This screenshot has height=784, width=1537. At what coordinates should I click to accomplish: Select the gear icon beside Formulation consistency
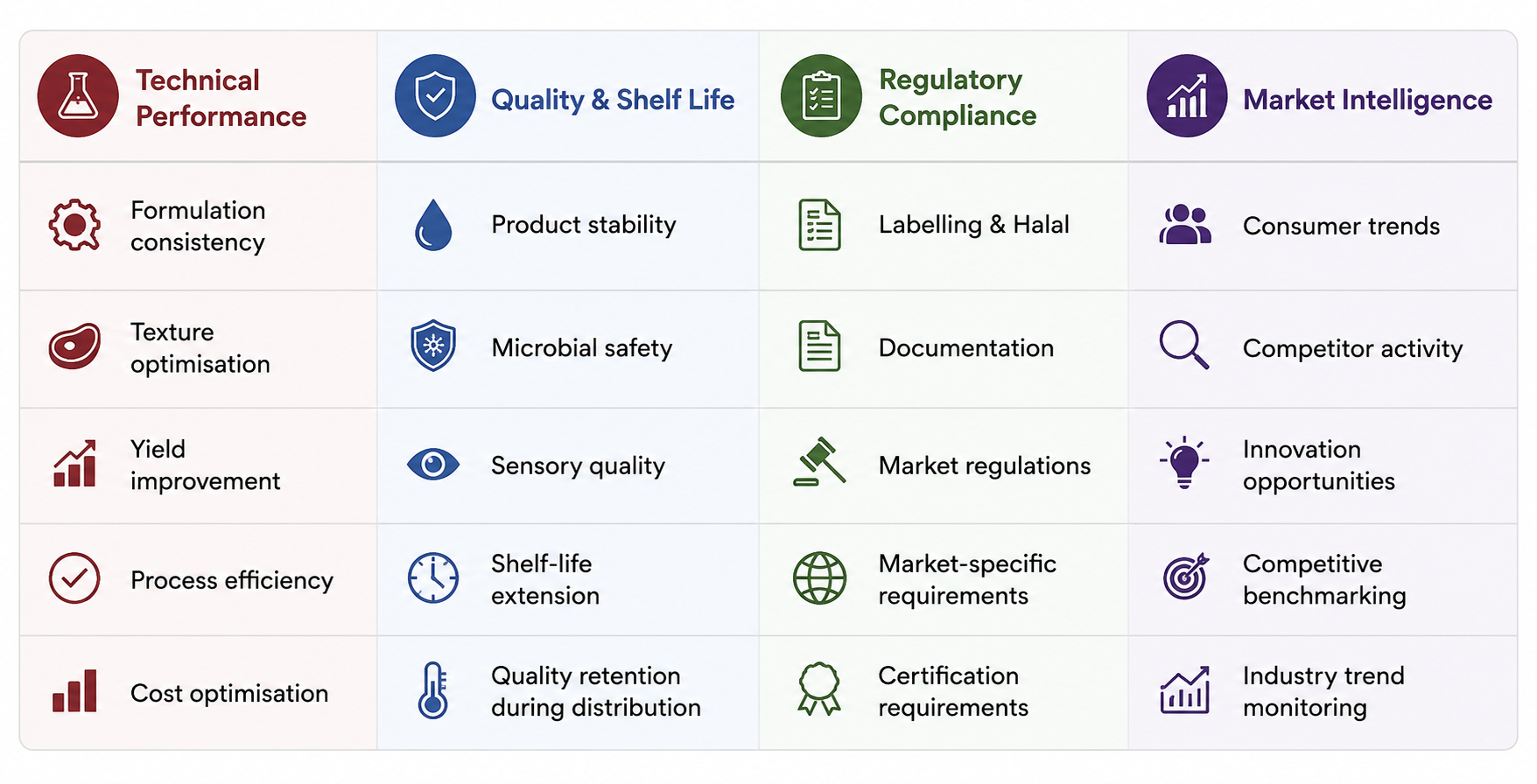tap(74, 225)
